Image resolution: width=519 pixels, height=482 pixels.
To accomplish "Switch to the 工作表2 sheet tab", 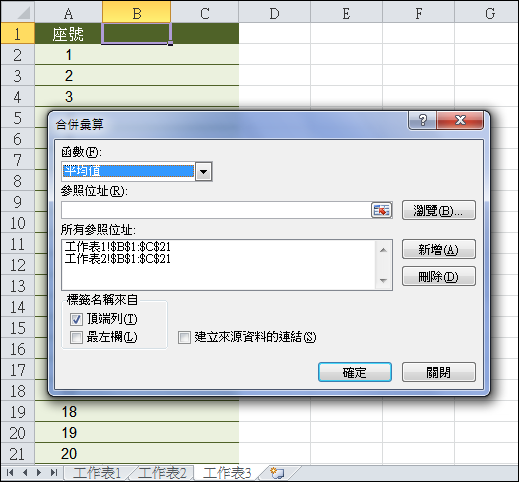I will pos(162,473).
